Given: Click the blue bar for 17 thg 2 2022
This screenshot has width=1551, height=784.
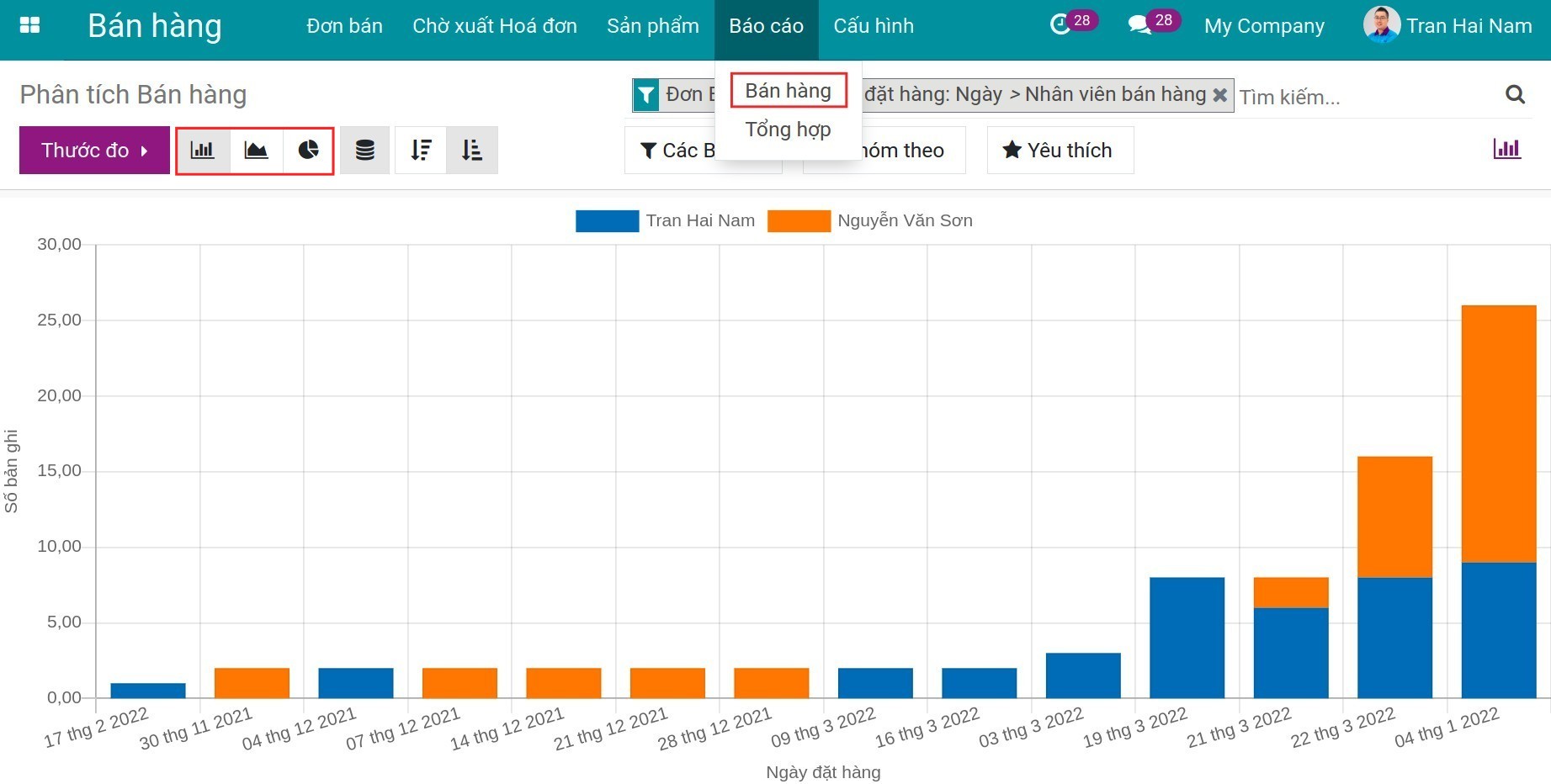Looking at the screenshot, I should coord(148,691).
